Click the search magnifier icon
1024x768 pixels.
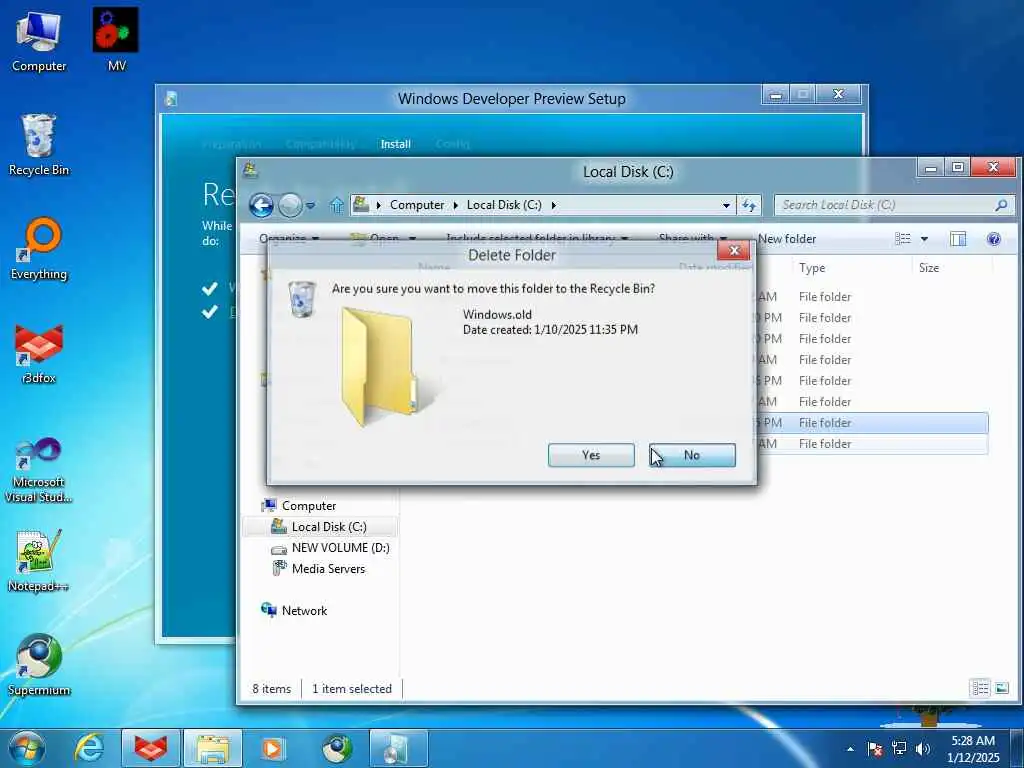pyautogui.click(x=1001, y=205)
